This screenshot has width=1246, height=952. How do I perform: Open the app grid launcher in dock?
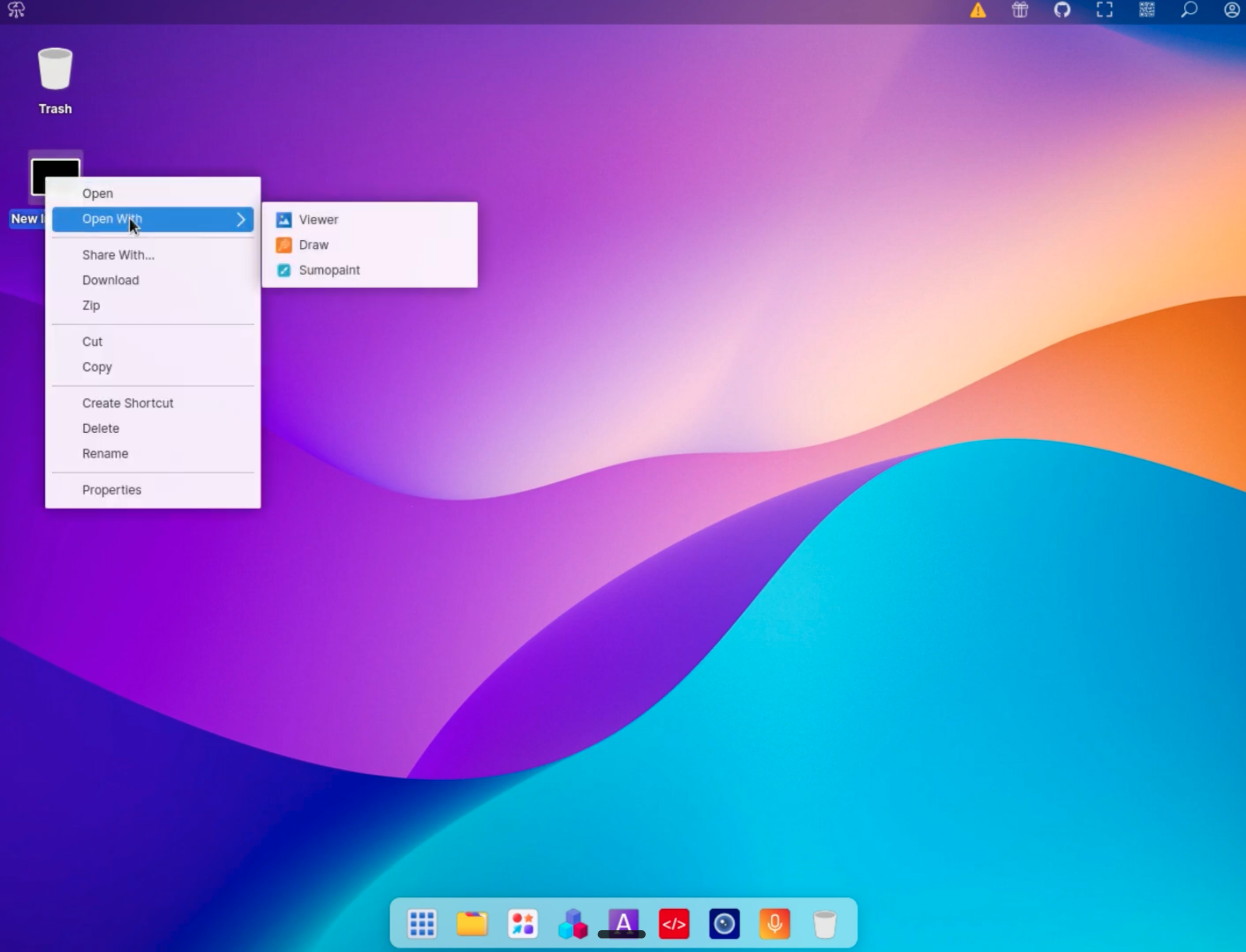point(422,924)
